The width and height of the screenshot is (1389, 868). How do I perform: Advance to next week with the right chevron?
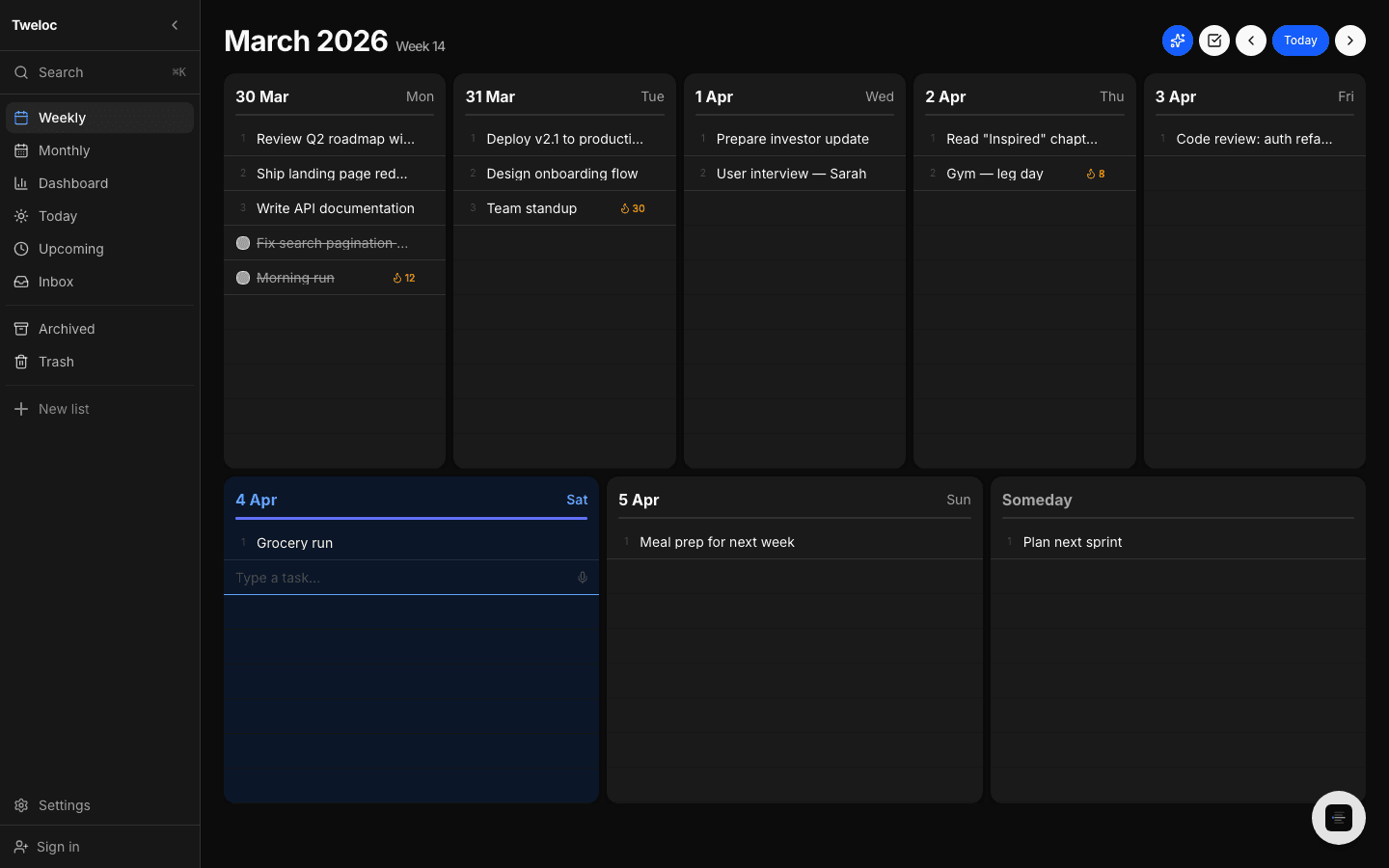click(1349, 41)
